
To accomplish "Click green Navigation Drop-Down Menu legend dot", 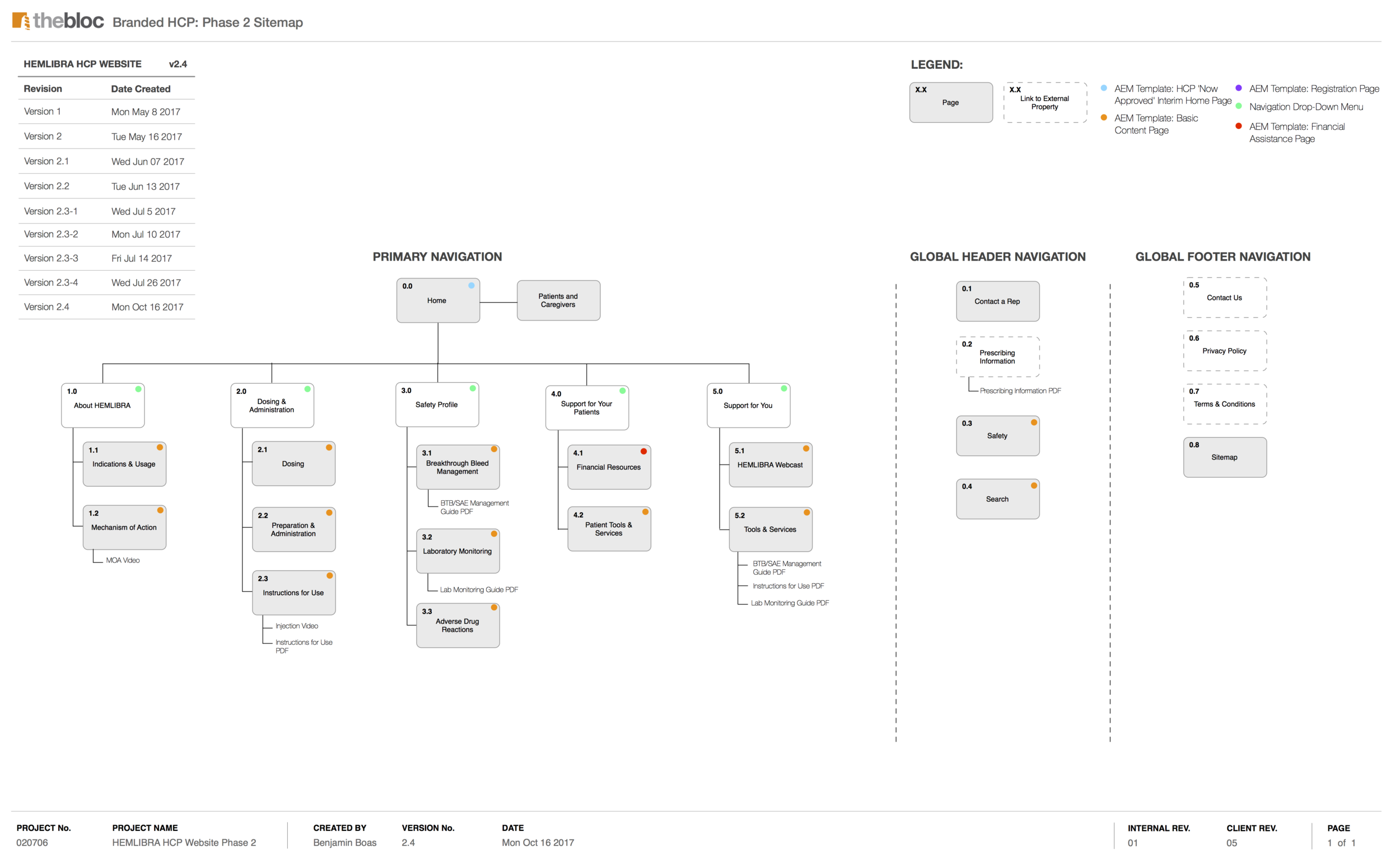I will 1238,106.
